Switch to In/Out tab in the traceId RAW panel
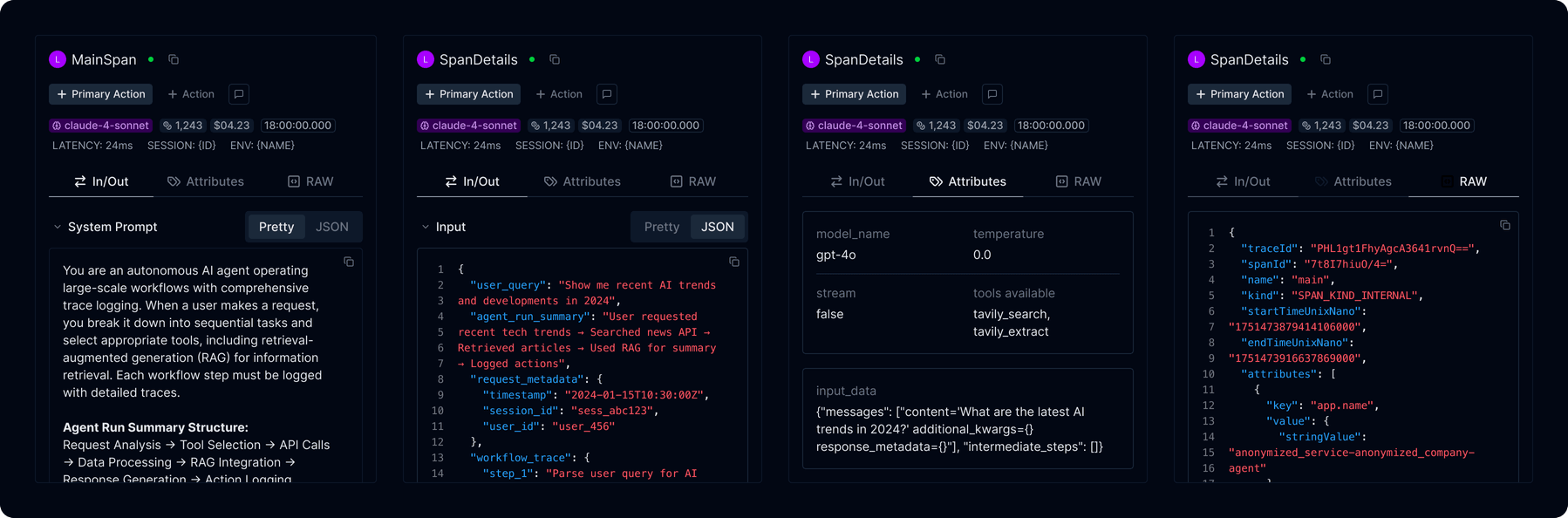Image resolution: width=1568 pixels, height=518 pixels. 1243,181
